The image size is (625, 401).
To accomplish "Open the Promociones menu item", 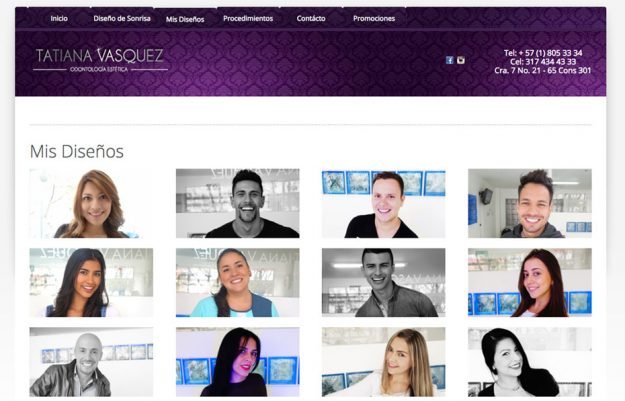I will pyautogui.click(x=374, y=18).
